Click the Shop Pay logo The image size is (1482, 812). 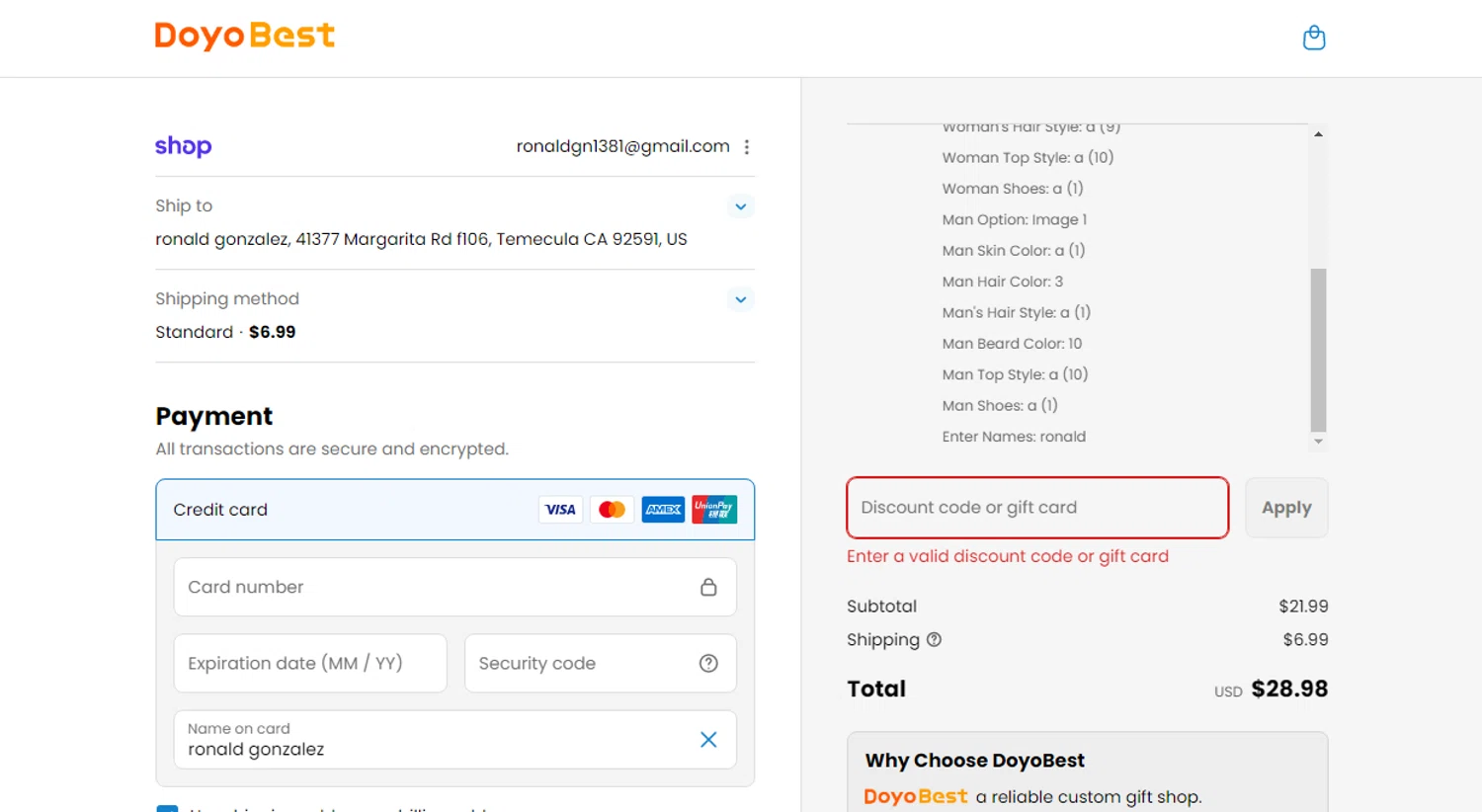[x=184, y=146]
